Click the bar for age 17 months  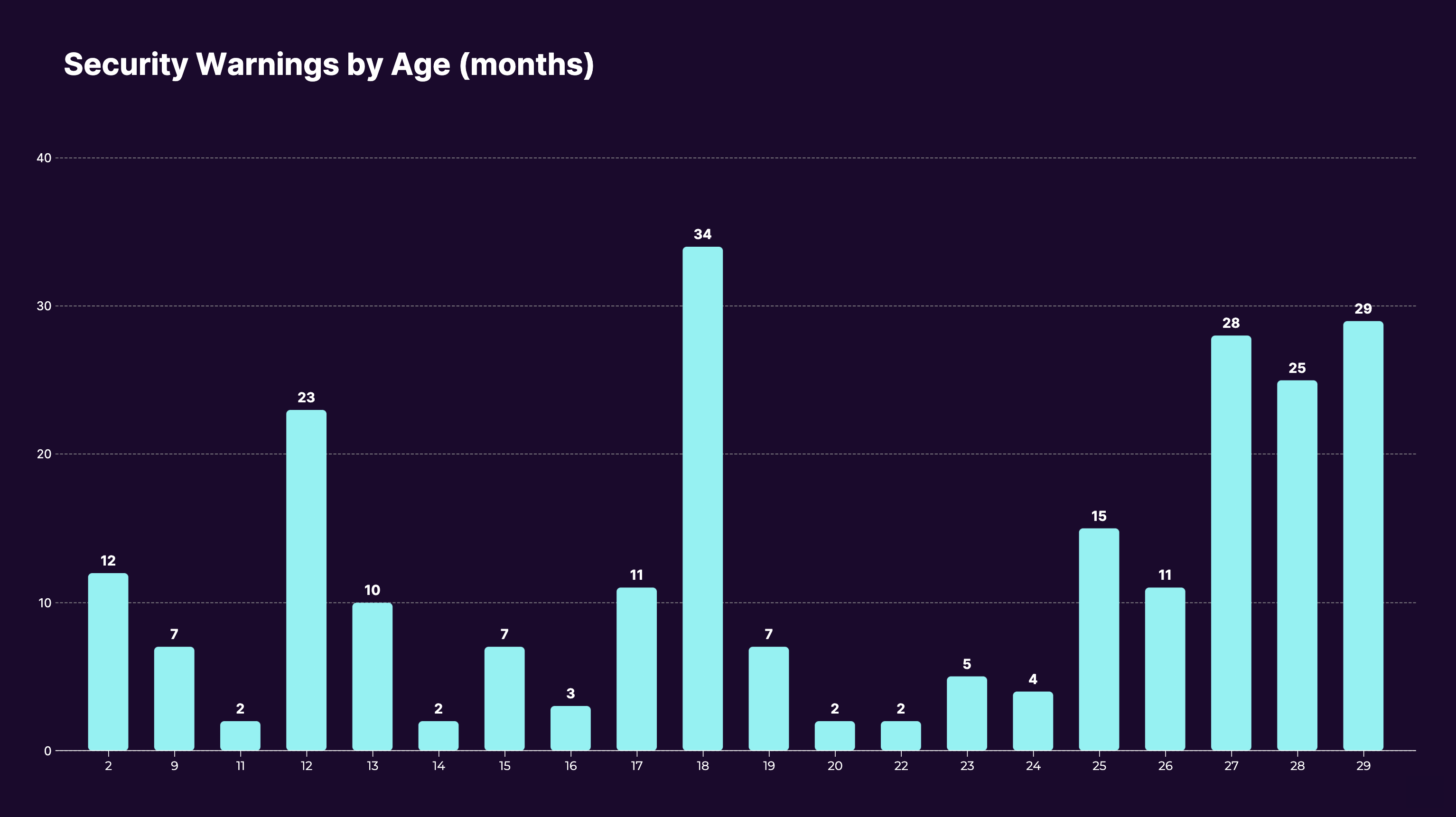636,669
